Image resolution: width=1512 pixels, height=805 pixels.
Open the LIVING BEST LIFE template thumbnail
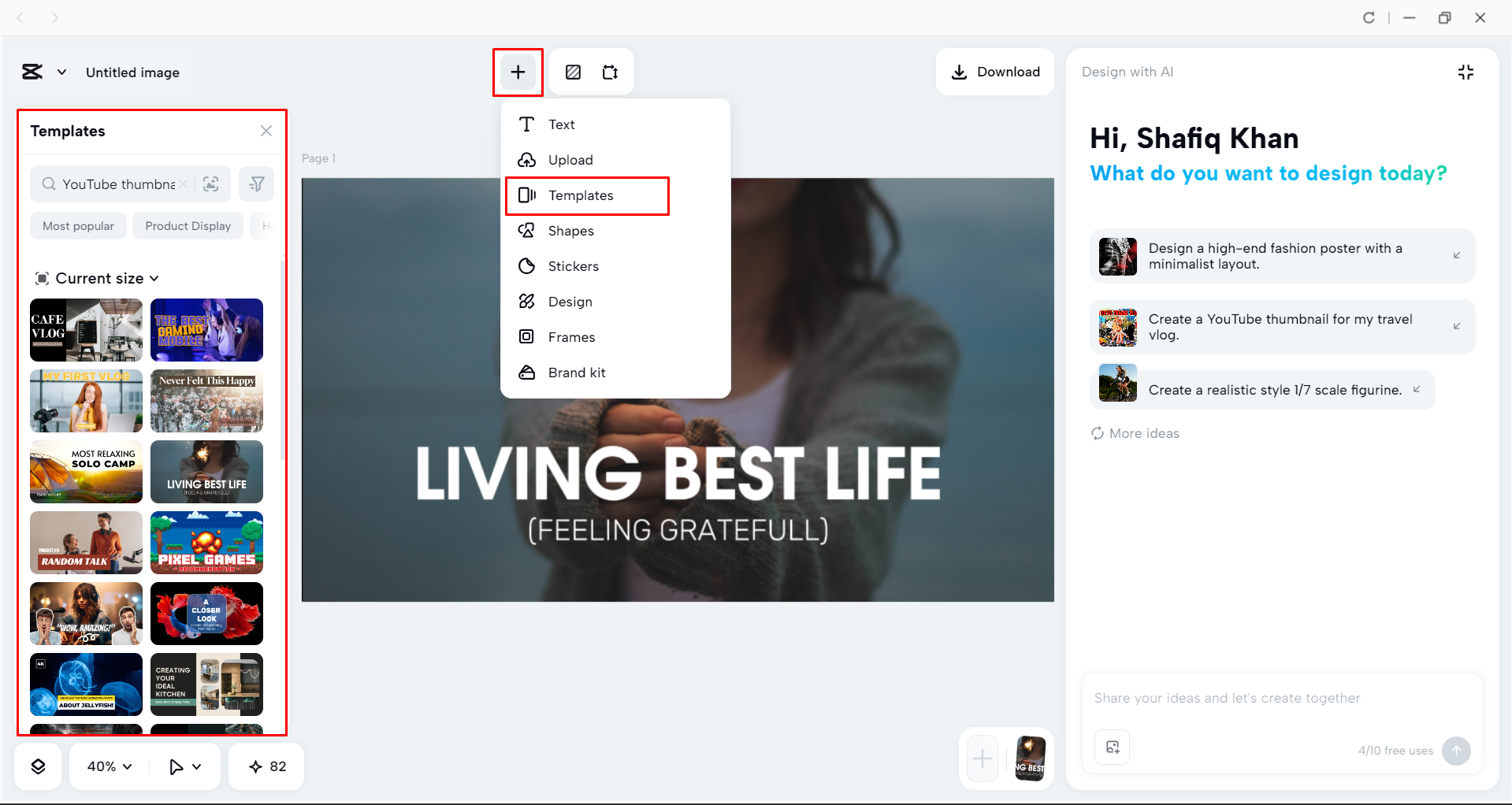tap(206, 471)
